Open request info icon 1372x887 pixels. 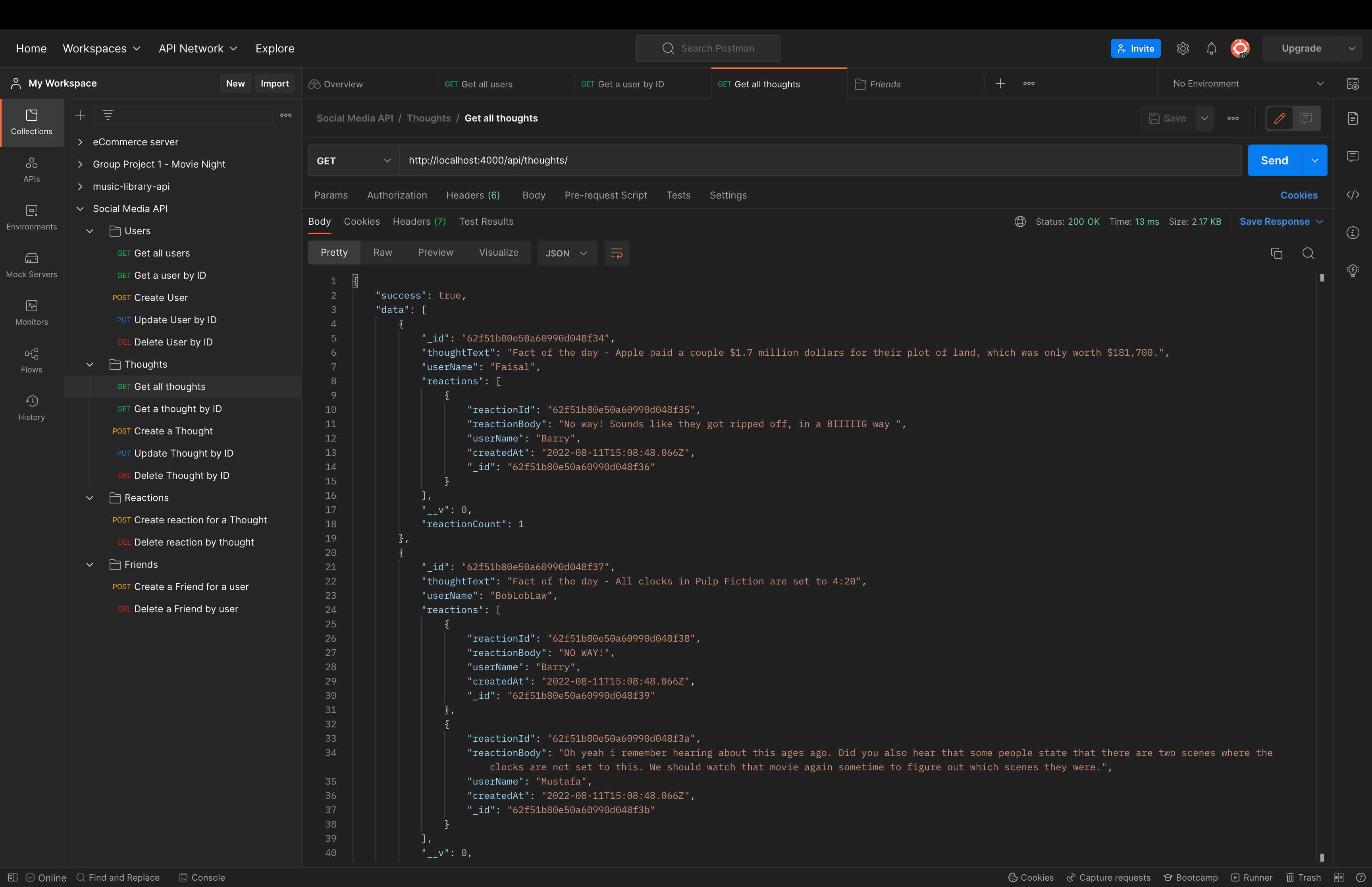1353,233
